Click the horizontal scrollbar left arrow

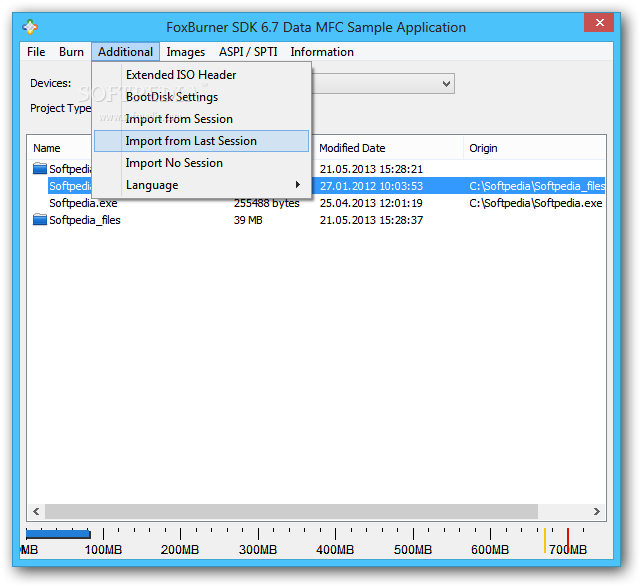pos(36,511)
